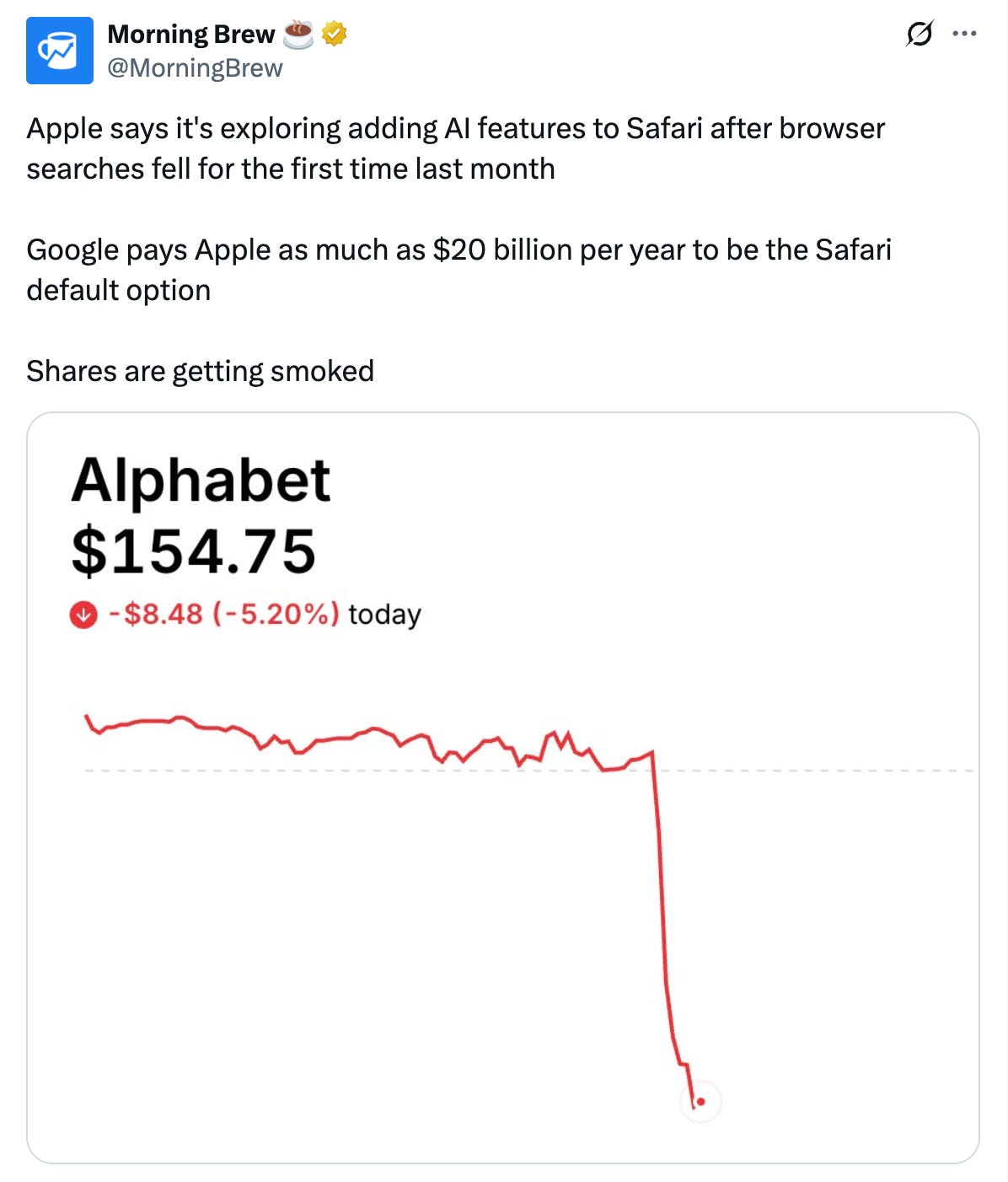Click the gold verified badge

click(335, 34)
